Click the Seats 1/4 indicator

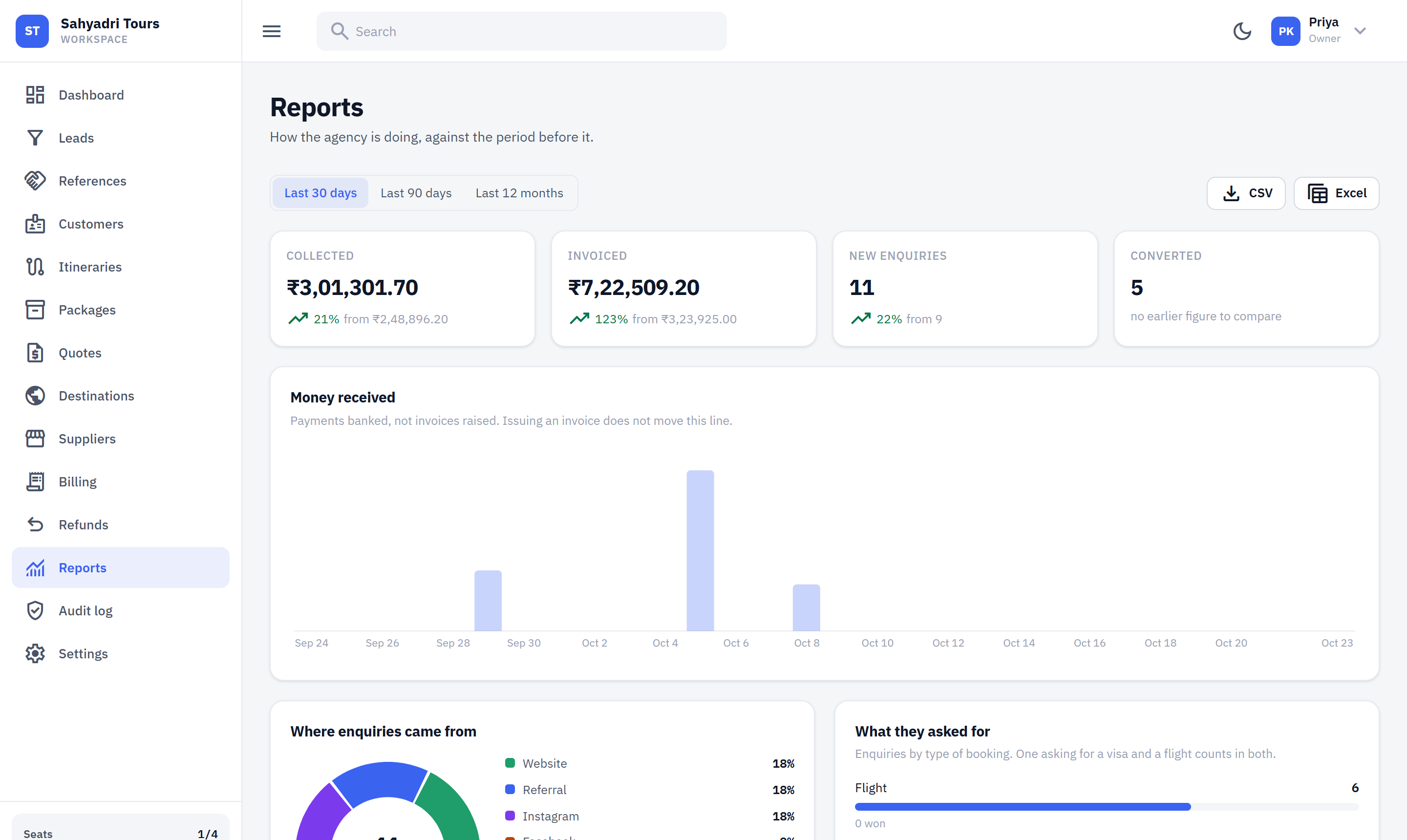121,833
